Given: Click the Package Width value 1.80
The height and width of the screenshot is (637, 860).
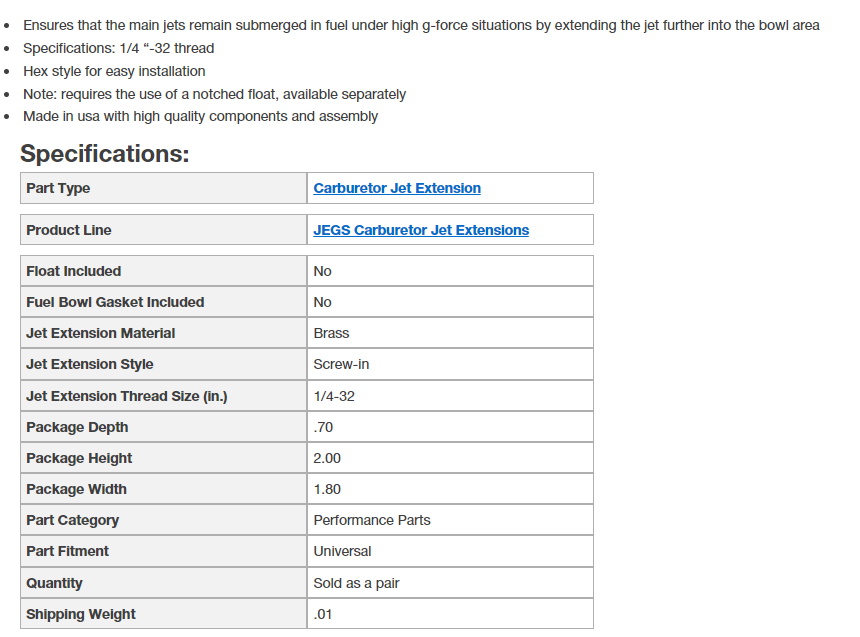Looking at the screenshot, I should pyautogui.click(x=327, y=489).
